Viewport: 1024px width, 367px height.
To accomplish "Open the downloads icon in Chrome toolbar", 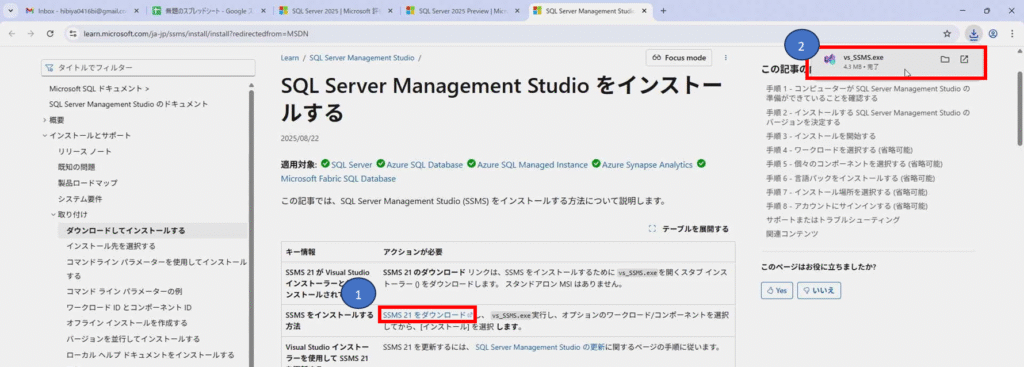I will [974, 33].
